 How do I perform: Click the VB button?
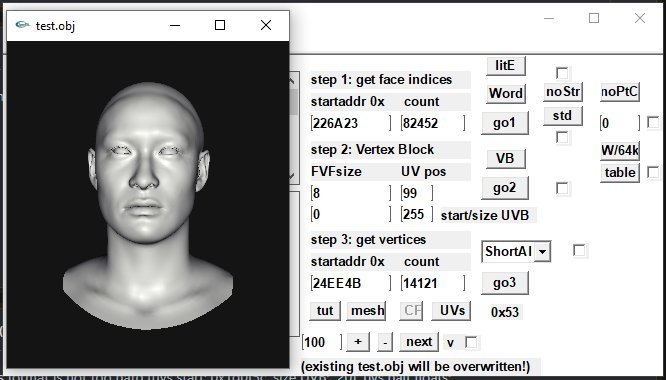point(505,159)
